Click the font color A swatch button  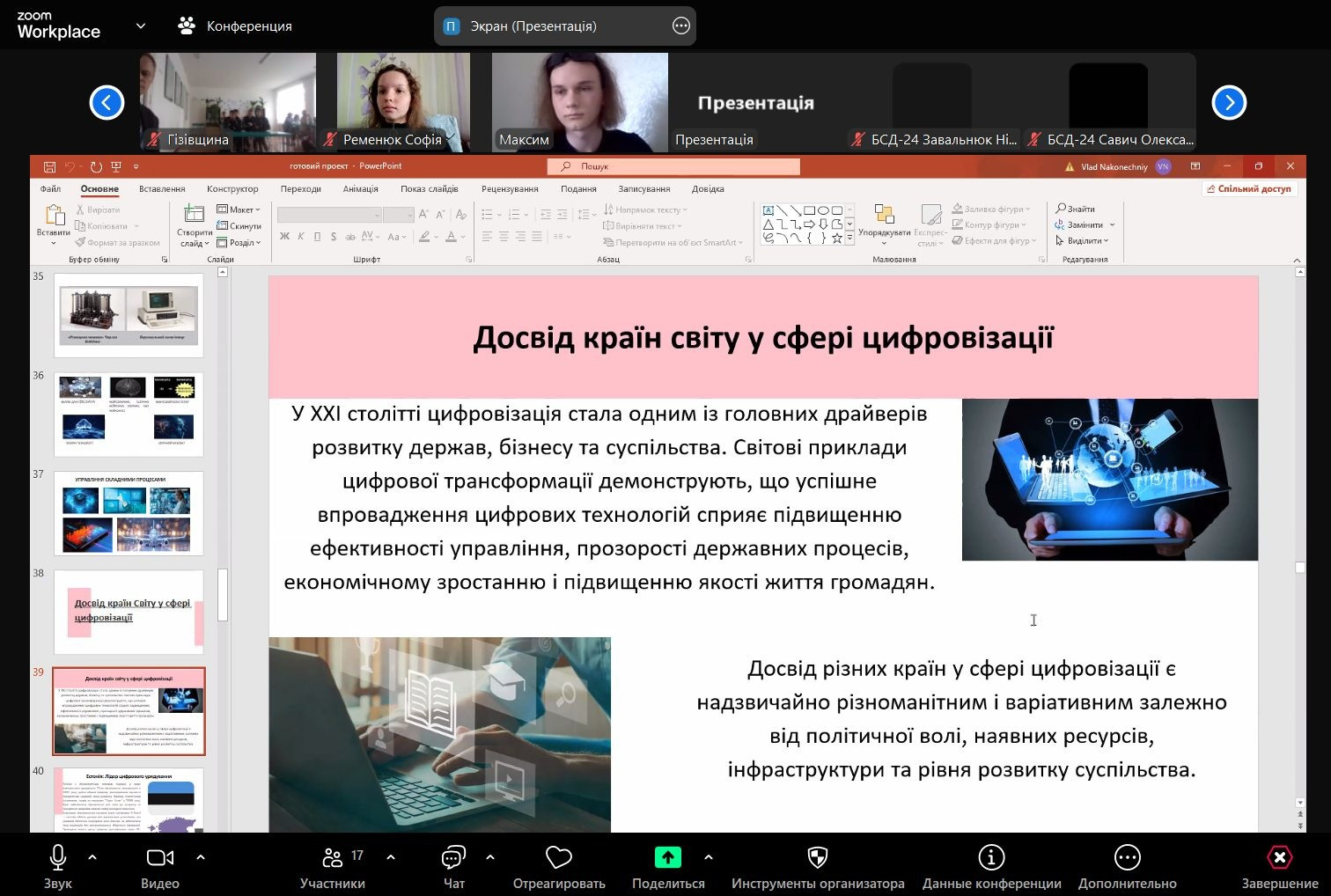451,237
